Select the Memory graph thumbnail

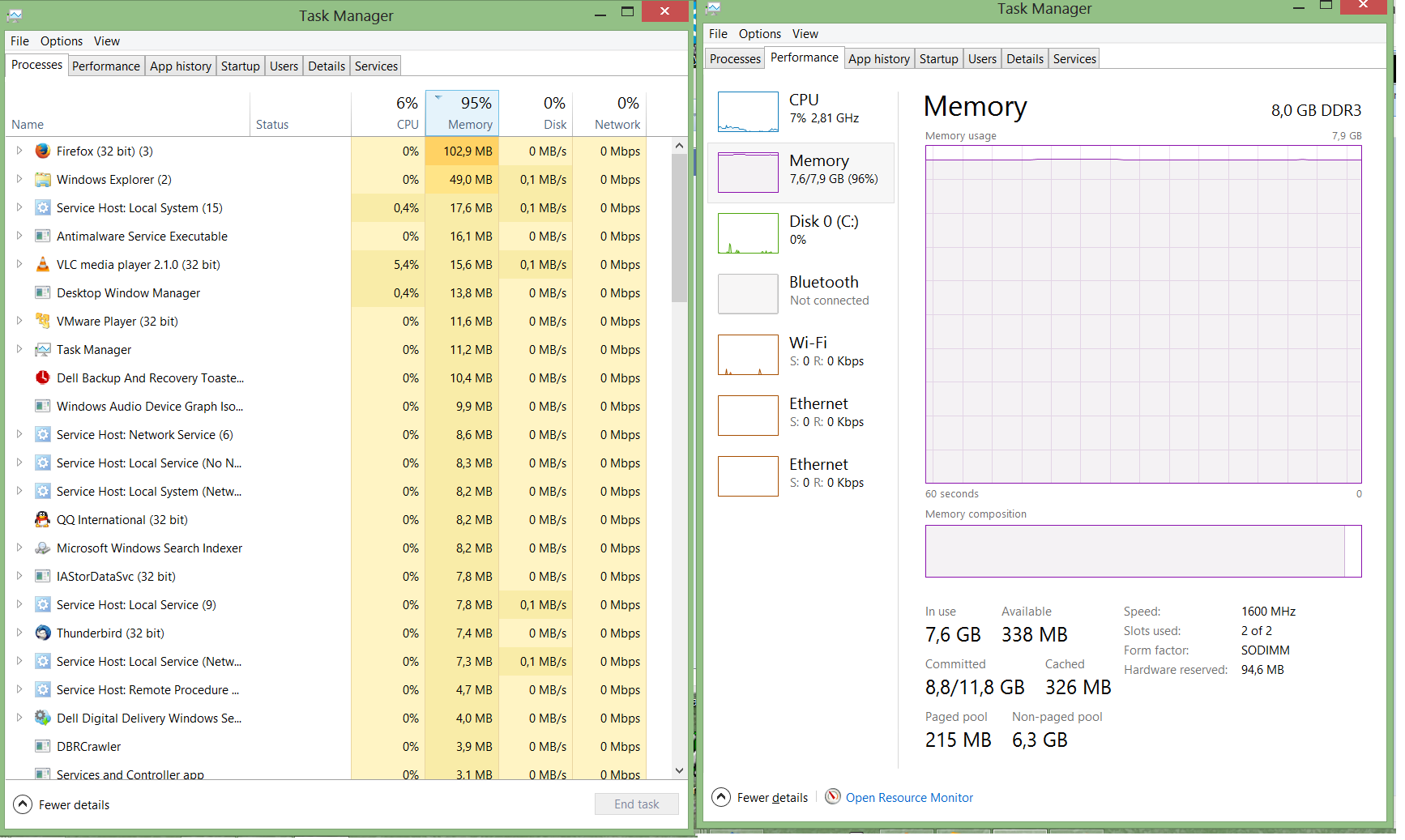[748, 173]
